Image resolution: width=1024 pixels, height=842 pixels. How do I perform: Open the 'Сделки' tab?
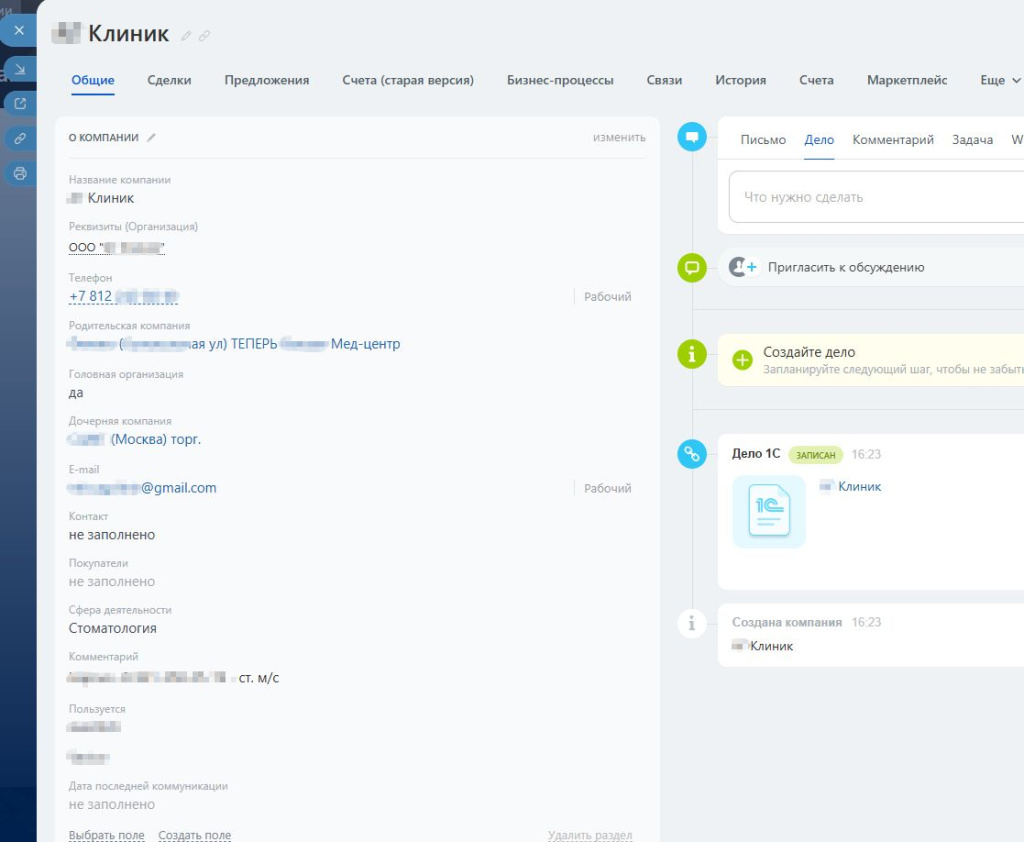click(x=169, y=80)
